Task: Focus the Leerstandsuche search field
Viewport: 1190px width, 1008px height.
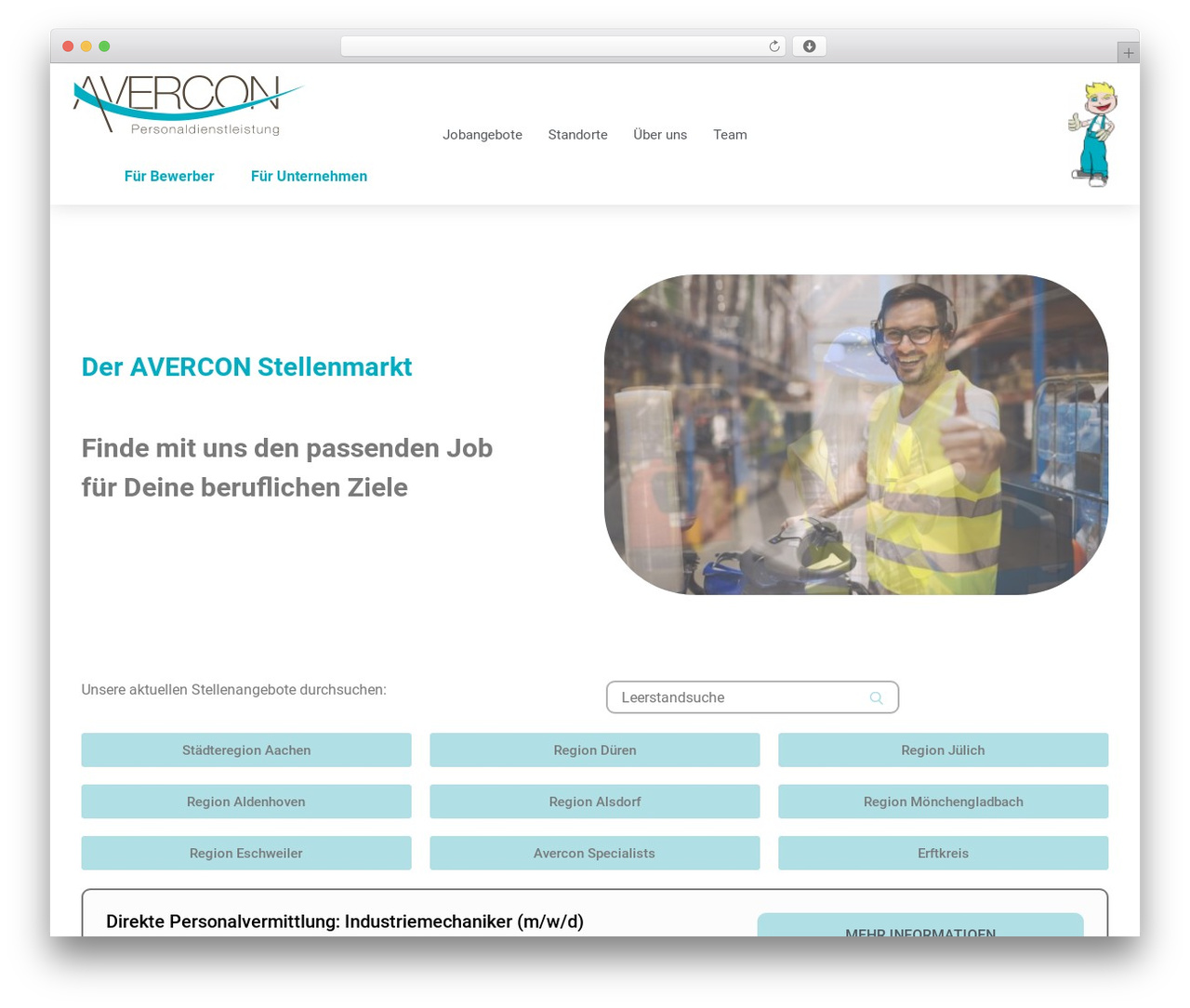Action: pyautogui.click(x=752, y=697)
